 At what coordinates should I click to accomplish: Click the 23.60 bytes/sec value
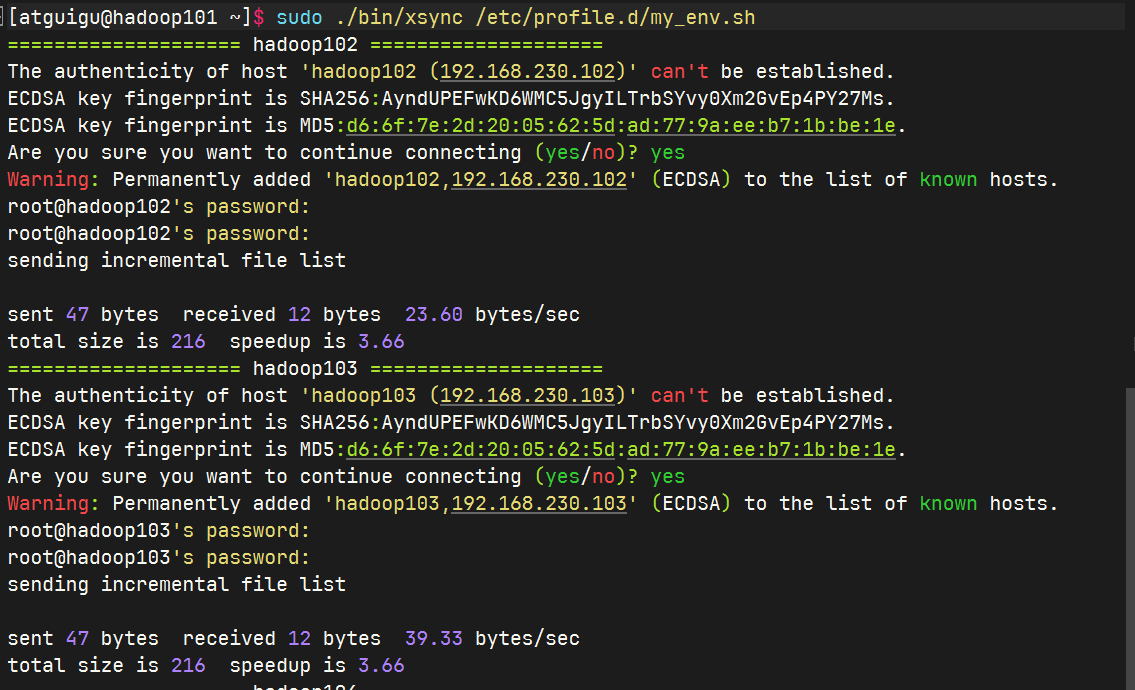pyautogui.click(x=434, y=315)
